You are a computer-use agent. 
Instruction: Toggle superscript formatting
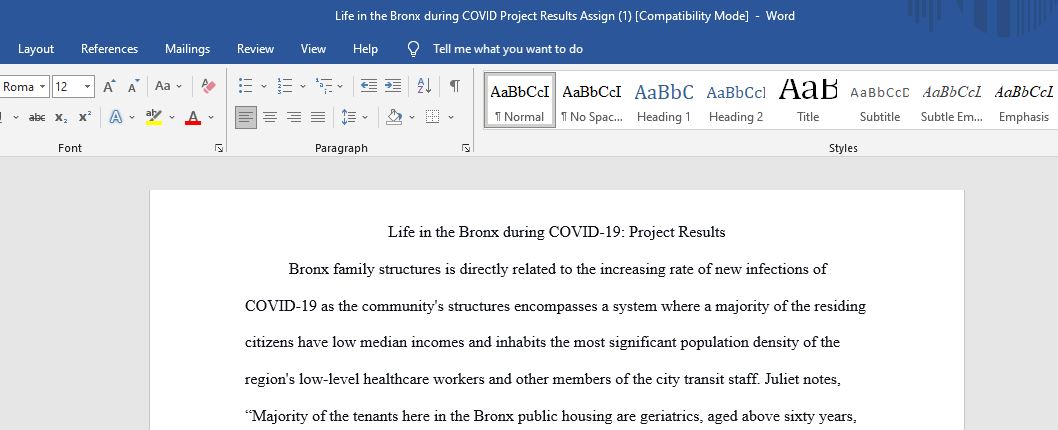point(84,117)
